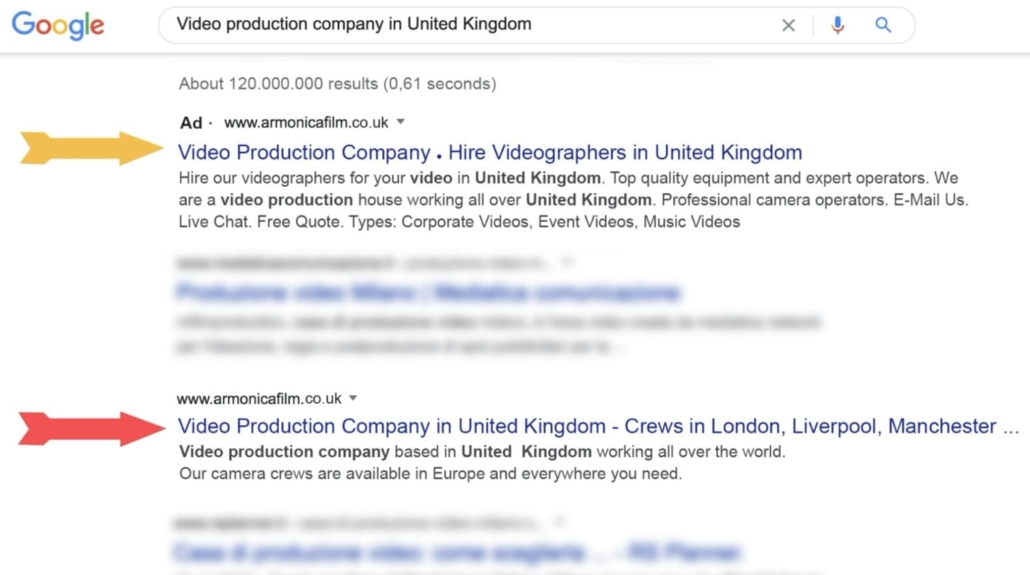The height and width of the screenshot is (575, 1030).
Task: Expand the dropdown arrow on the blurred second result URL
Action: [x=567, y=262]
